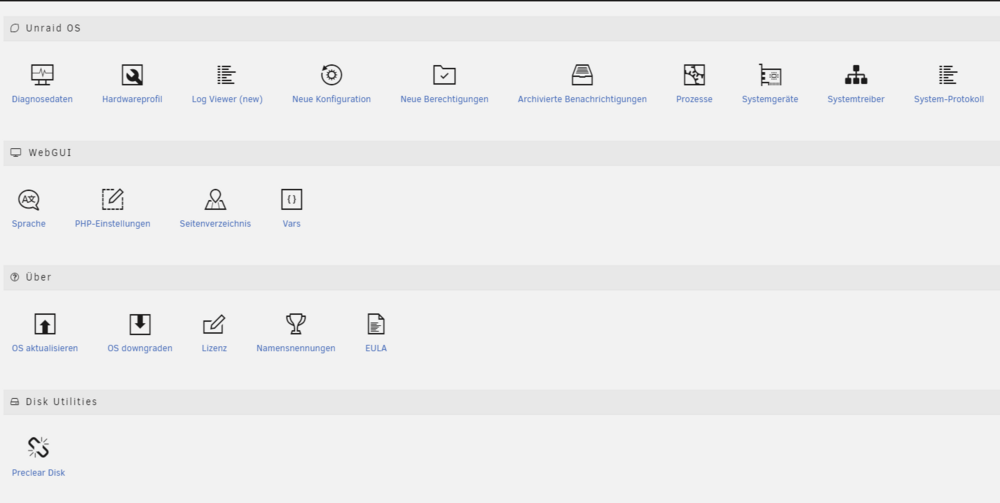Open the Neue Berechtigungen folder icon
The height and width of the screenshot is (503, 1000).
(x=444, y=75)
